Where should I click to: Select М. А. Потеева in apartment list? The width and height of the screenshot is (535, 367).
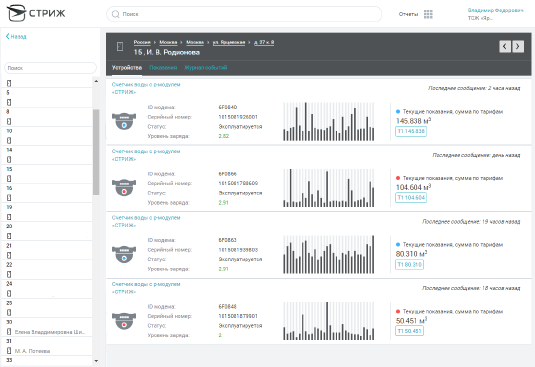[32, 351]
